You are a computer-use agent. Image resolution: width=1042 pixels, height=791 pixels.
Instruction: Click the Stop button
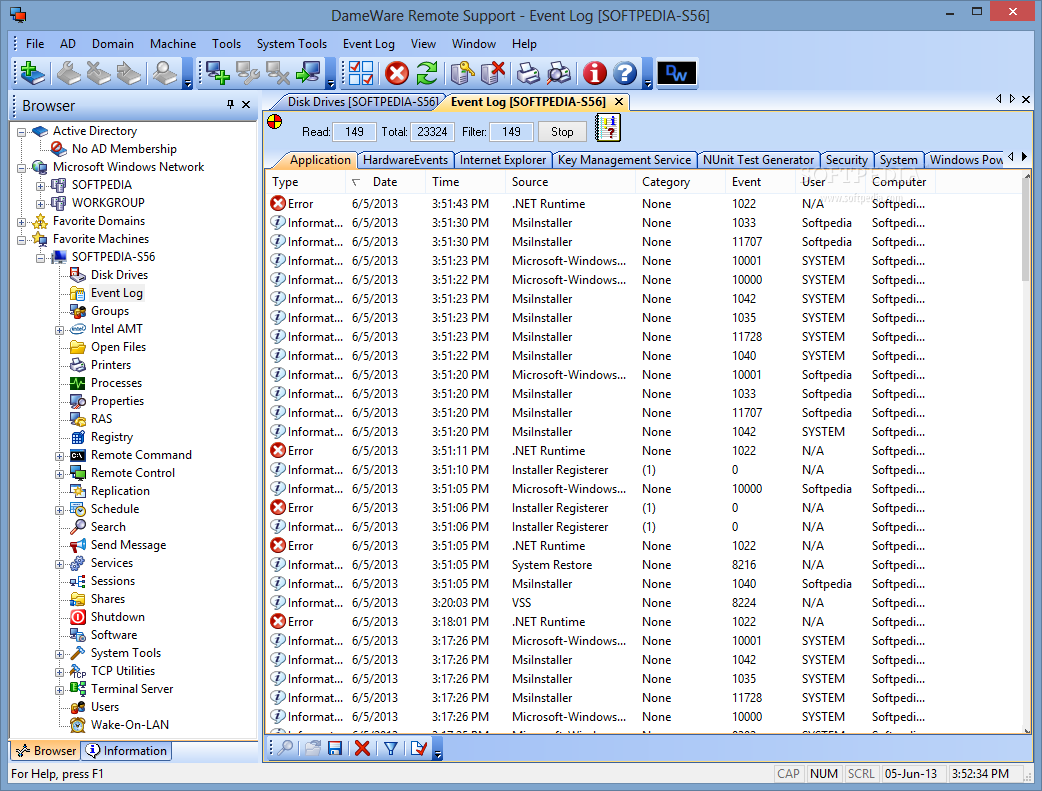562,132
